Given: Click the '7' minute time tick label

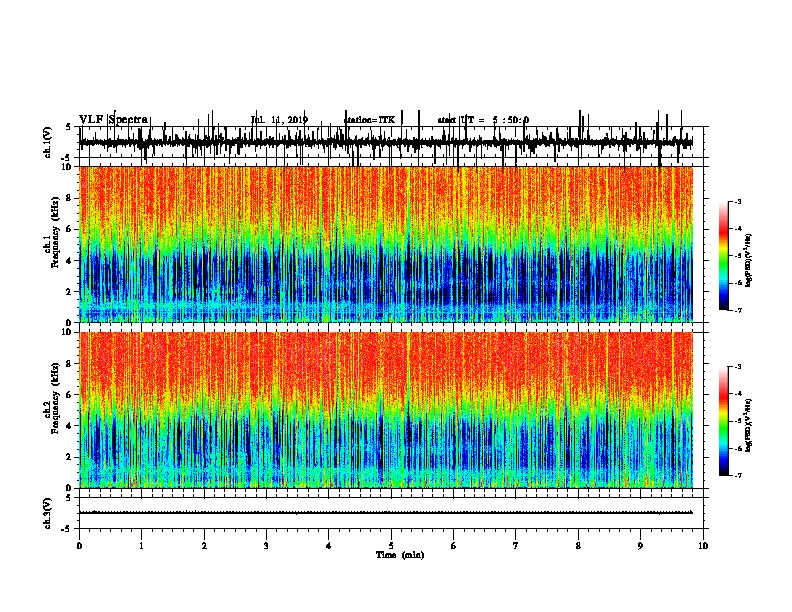Looking at the screenshot, I should (516, 545).
